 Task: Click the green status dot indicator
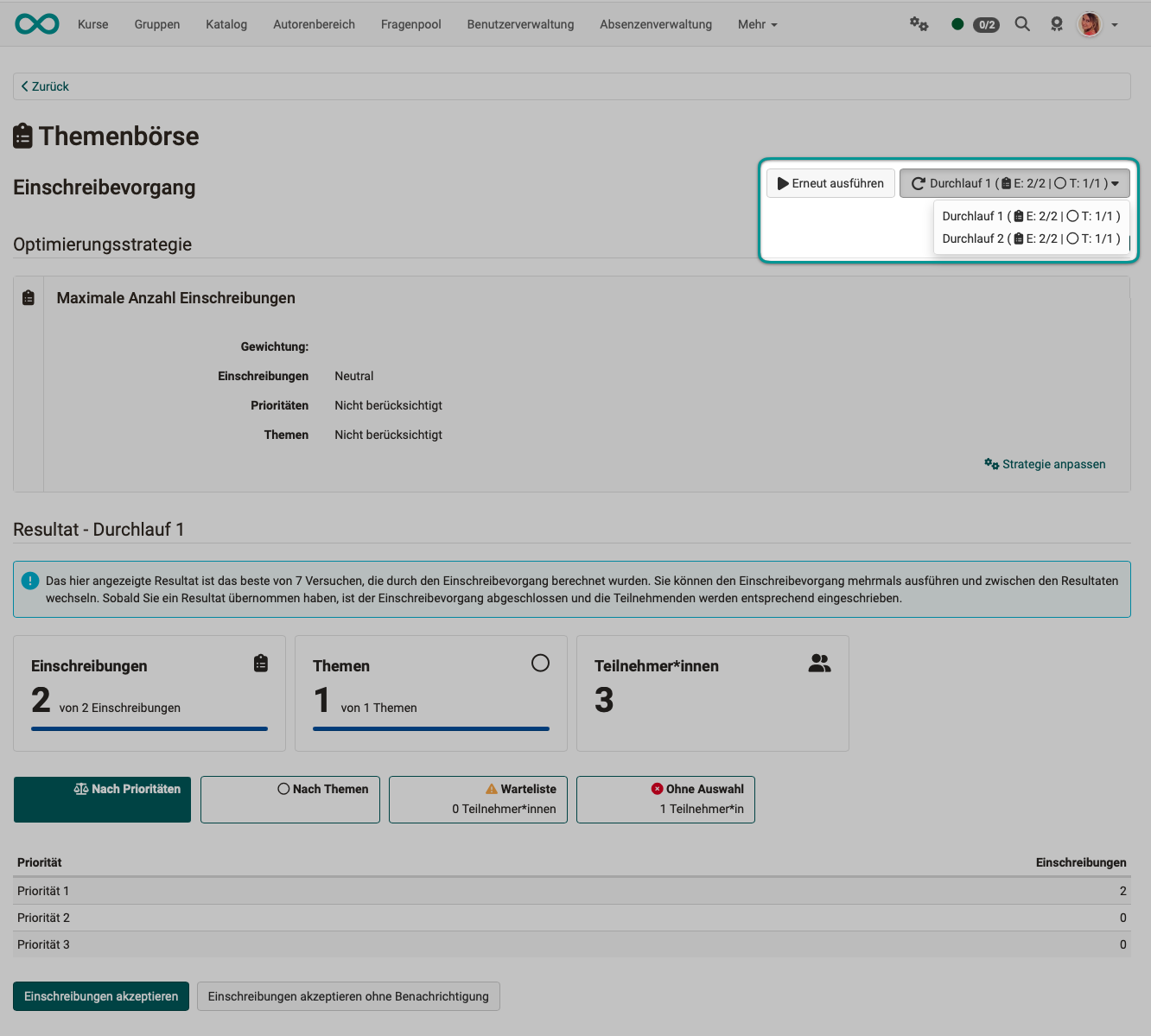[957, 23]
